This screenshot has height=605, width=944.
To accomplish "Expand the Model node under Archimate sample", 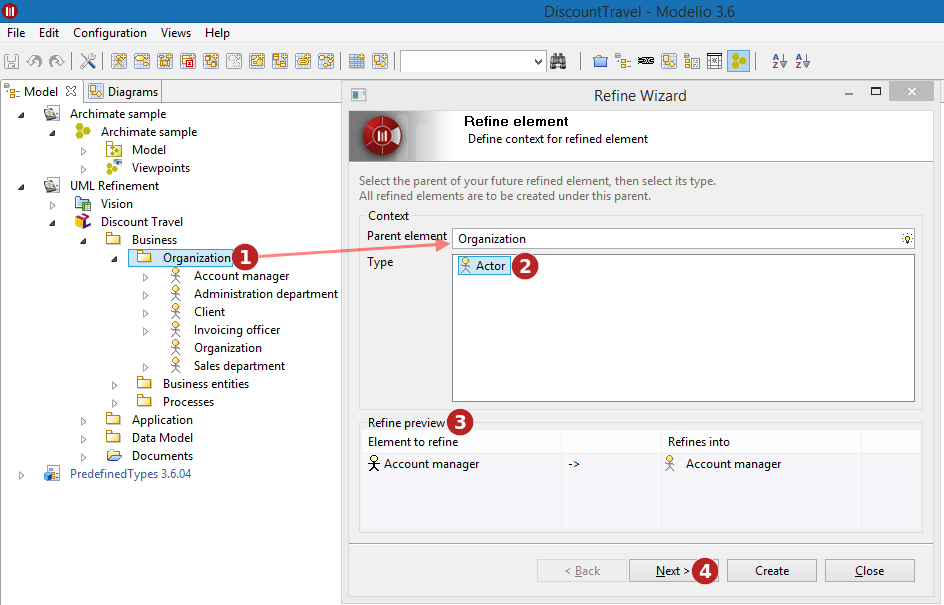I will point(84,151).
